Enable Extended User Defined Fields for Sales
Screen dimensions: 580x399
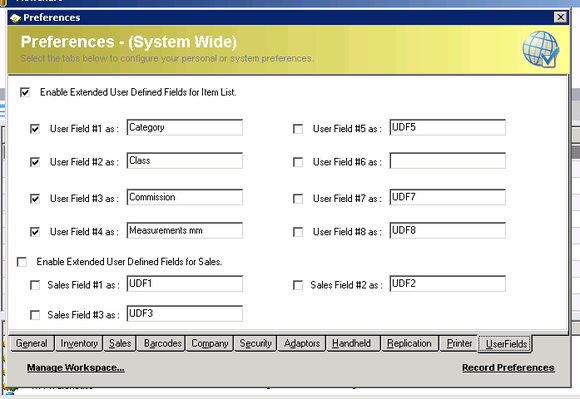click(22, 262)
